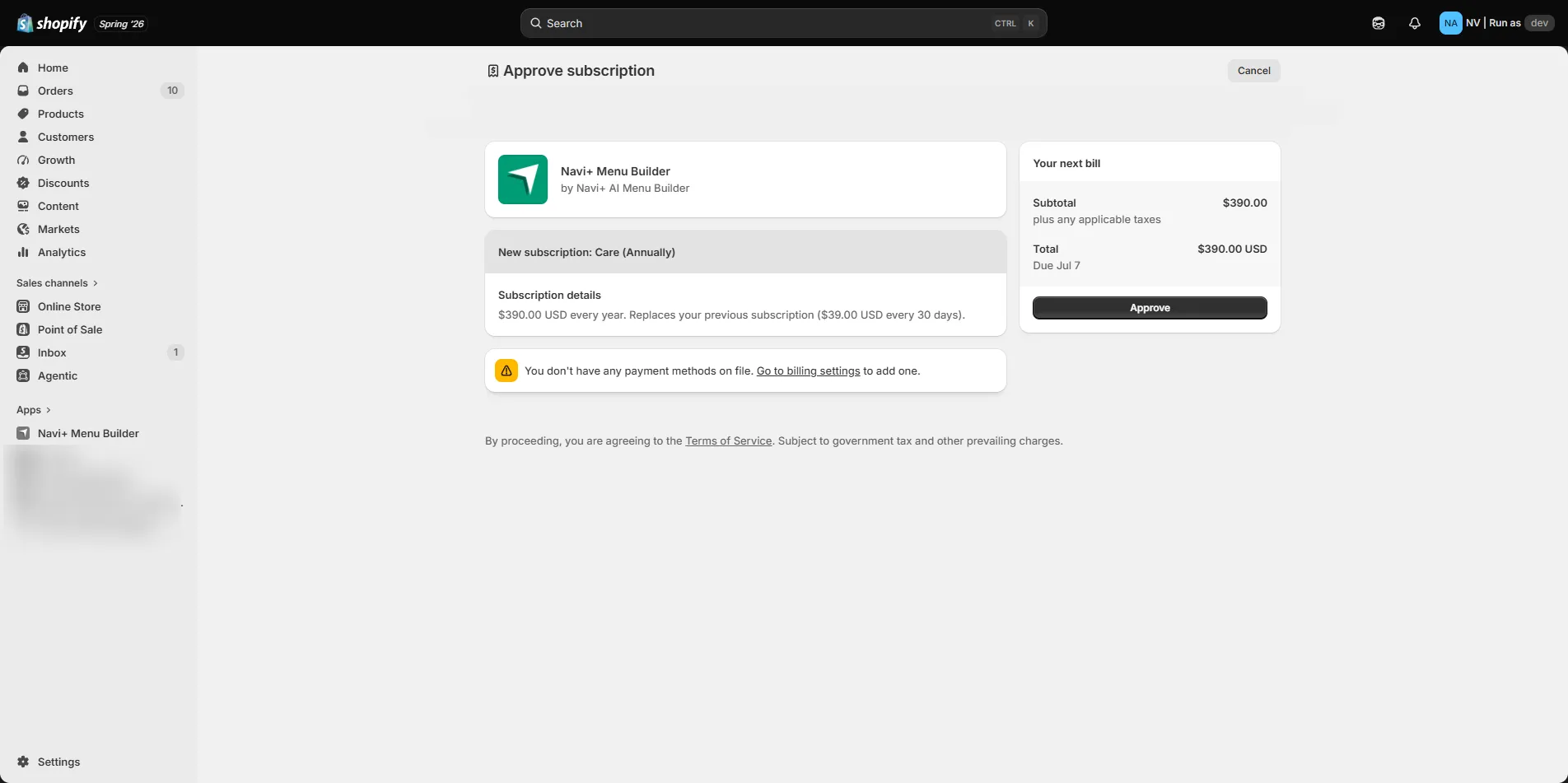Click the '$390.00 USD' total amount

[1232, 249]
